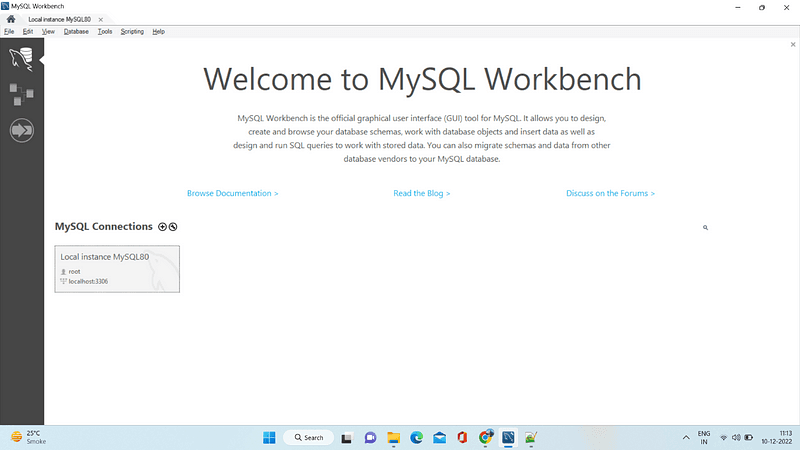Viewport: 800px width, 450px height.
Task: Click the localhost:3306 text on connection tile
Action: [88, 281]
